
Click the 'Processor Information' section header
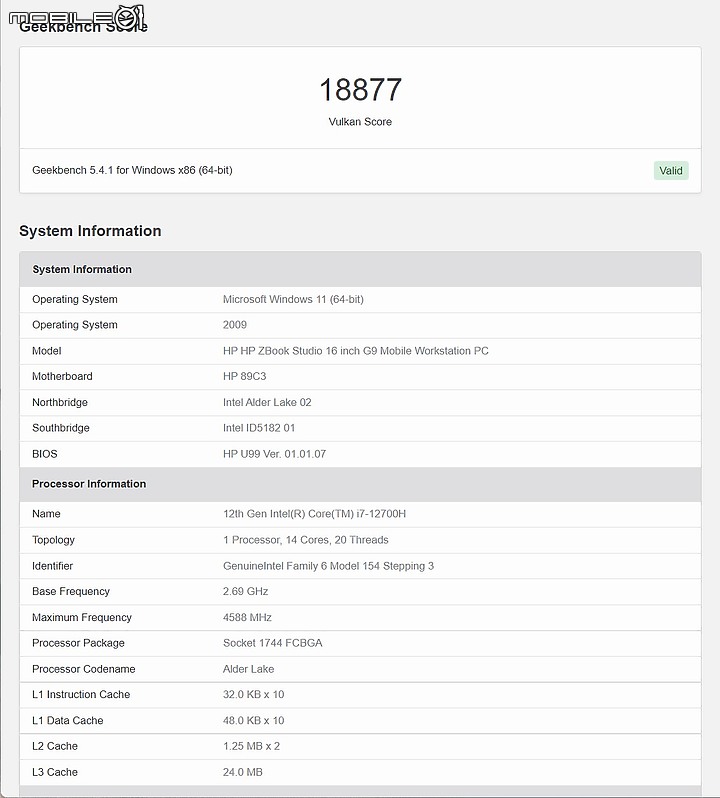click(360, 484)
